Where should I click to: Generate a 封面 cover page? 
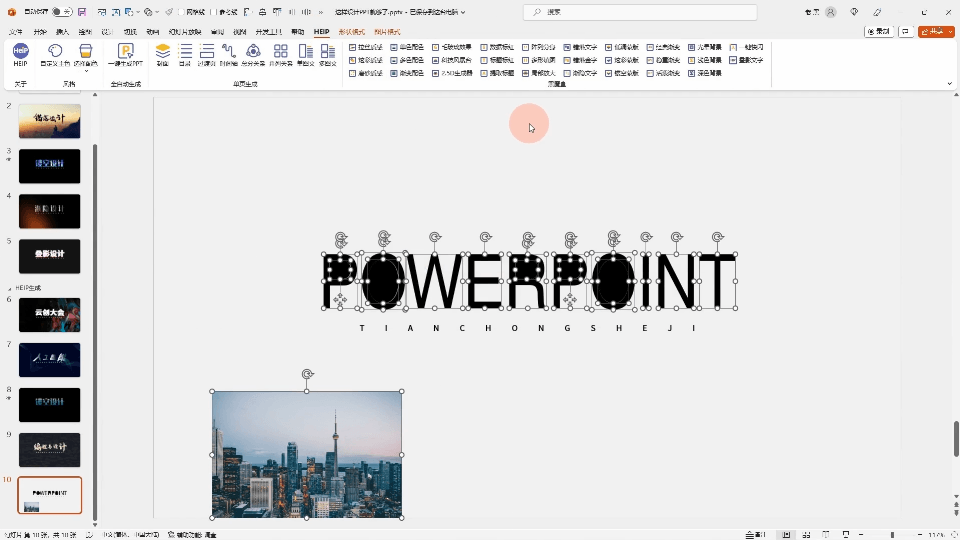[163, 54]
